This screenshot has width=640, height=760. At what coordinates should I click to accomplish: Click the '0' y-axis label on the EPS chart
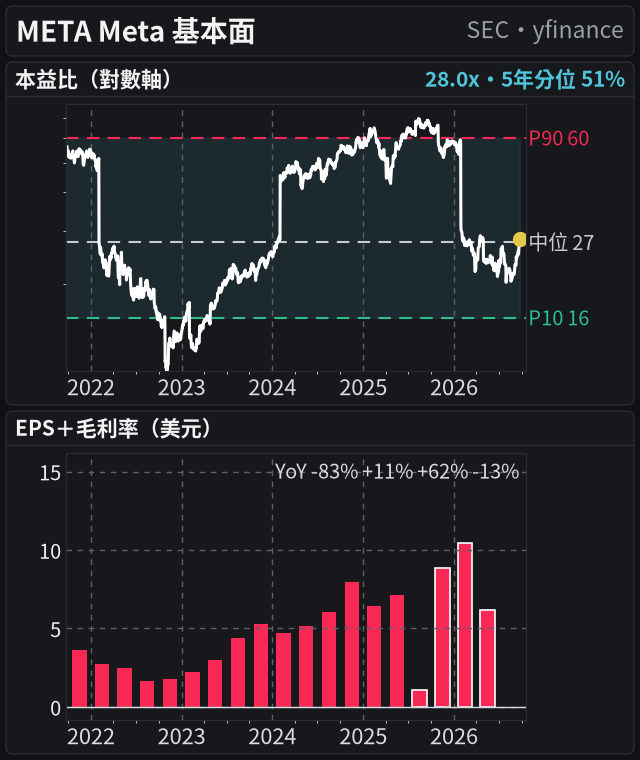pos(56,708)
